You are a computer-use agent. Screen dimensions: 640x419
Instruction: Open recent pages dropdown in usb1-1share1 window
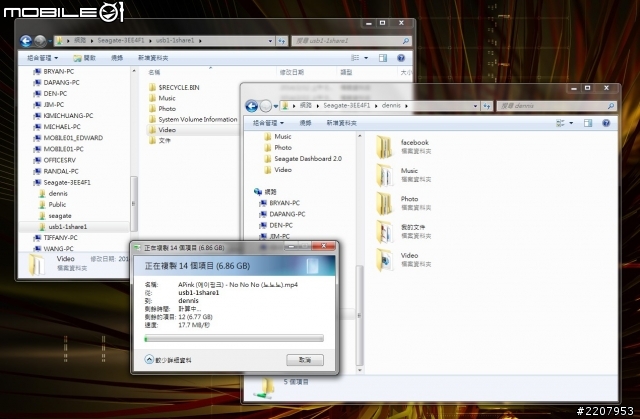tap(50, 41)
